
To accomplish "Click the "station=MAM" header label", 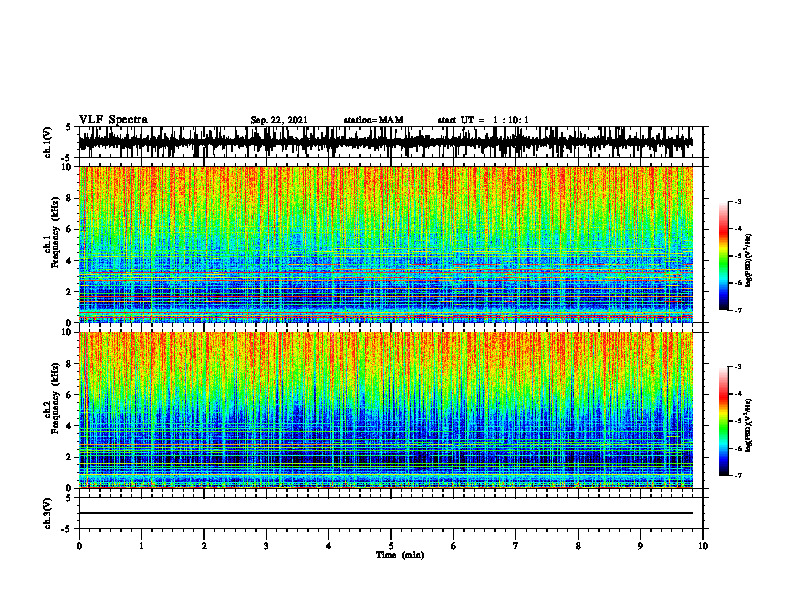I will coord(374,120).
